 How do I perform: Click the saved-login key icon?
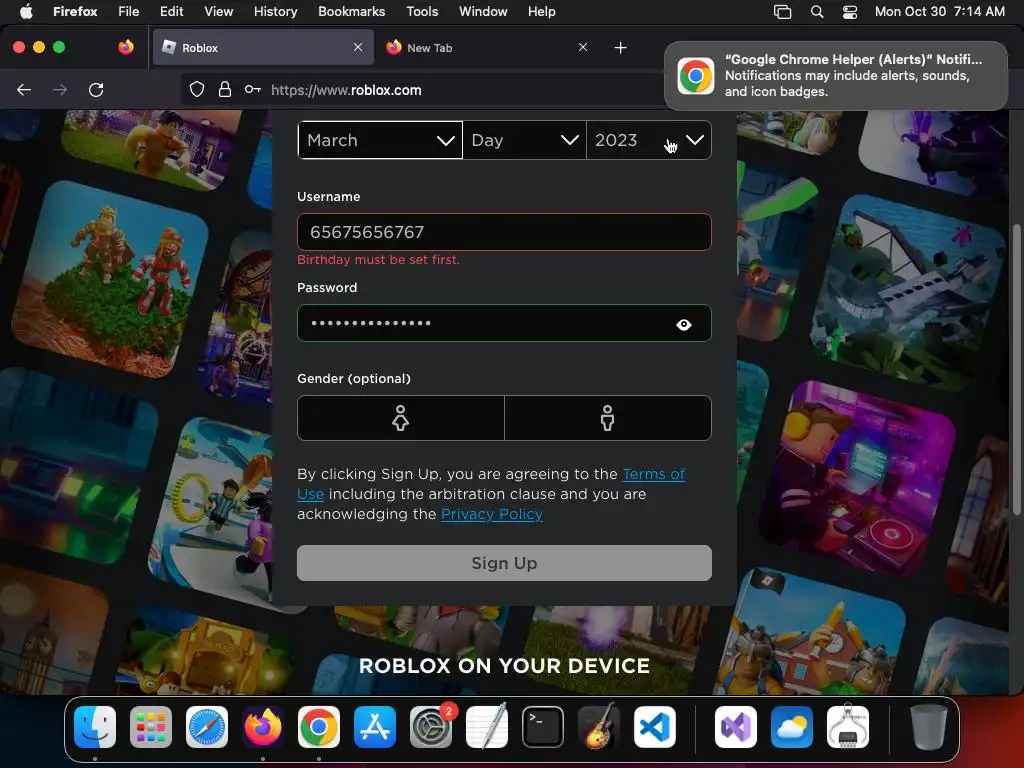pos(253,89)
